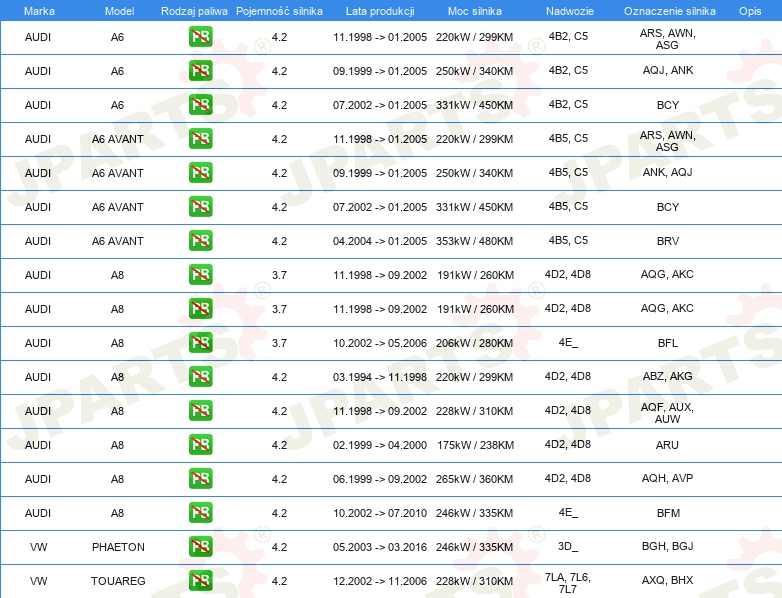
Task: Click the fuel icon in the A8 ARU row
Action: coord(200,444)
